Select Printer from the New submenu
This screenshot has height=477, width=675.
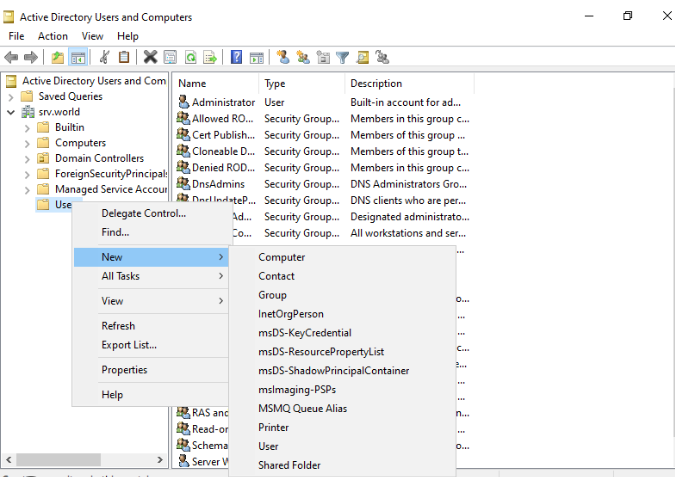pyautogui.click(x=342, y=427)
